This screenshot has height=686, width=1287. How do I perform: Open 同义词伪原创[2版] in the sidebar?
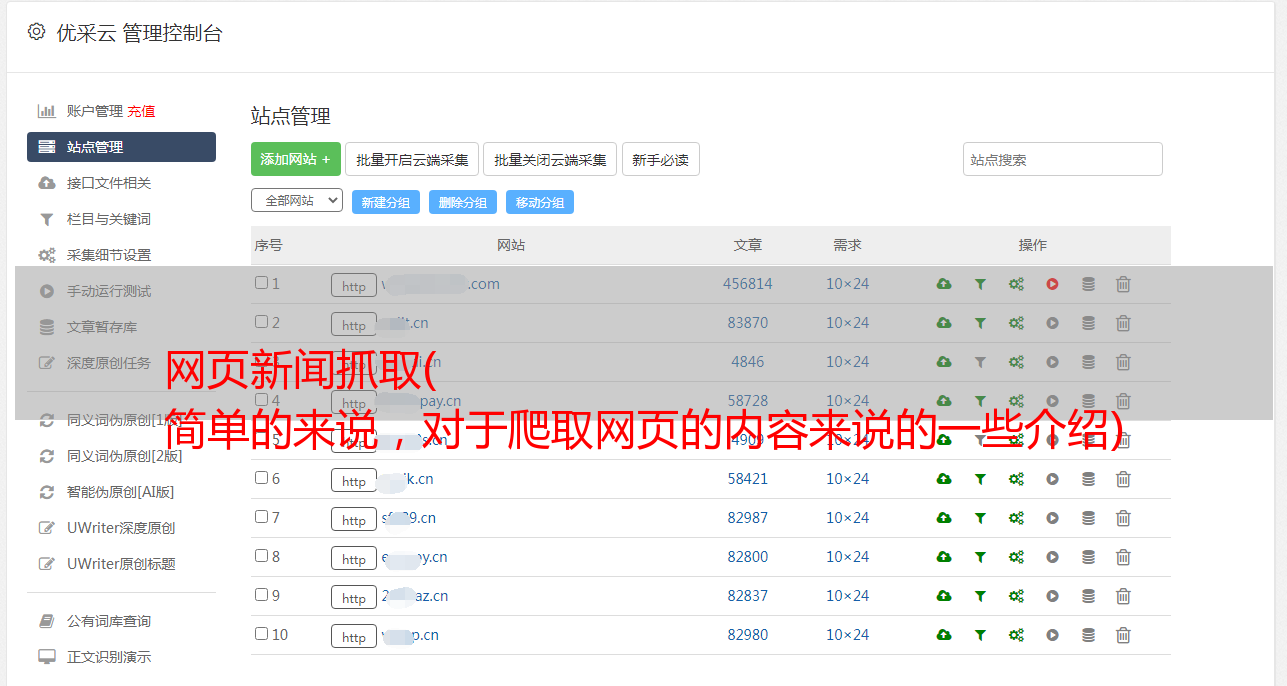[124, 456]
